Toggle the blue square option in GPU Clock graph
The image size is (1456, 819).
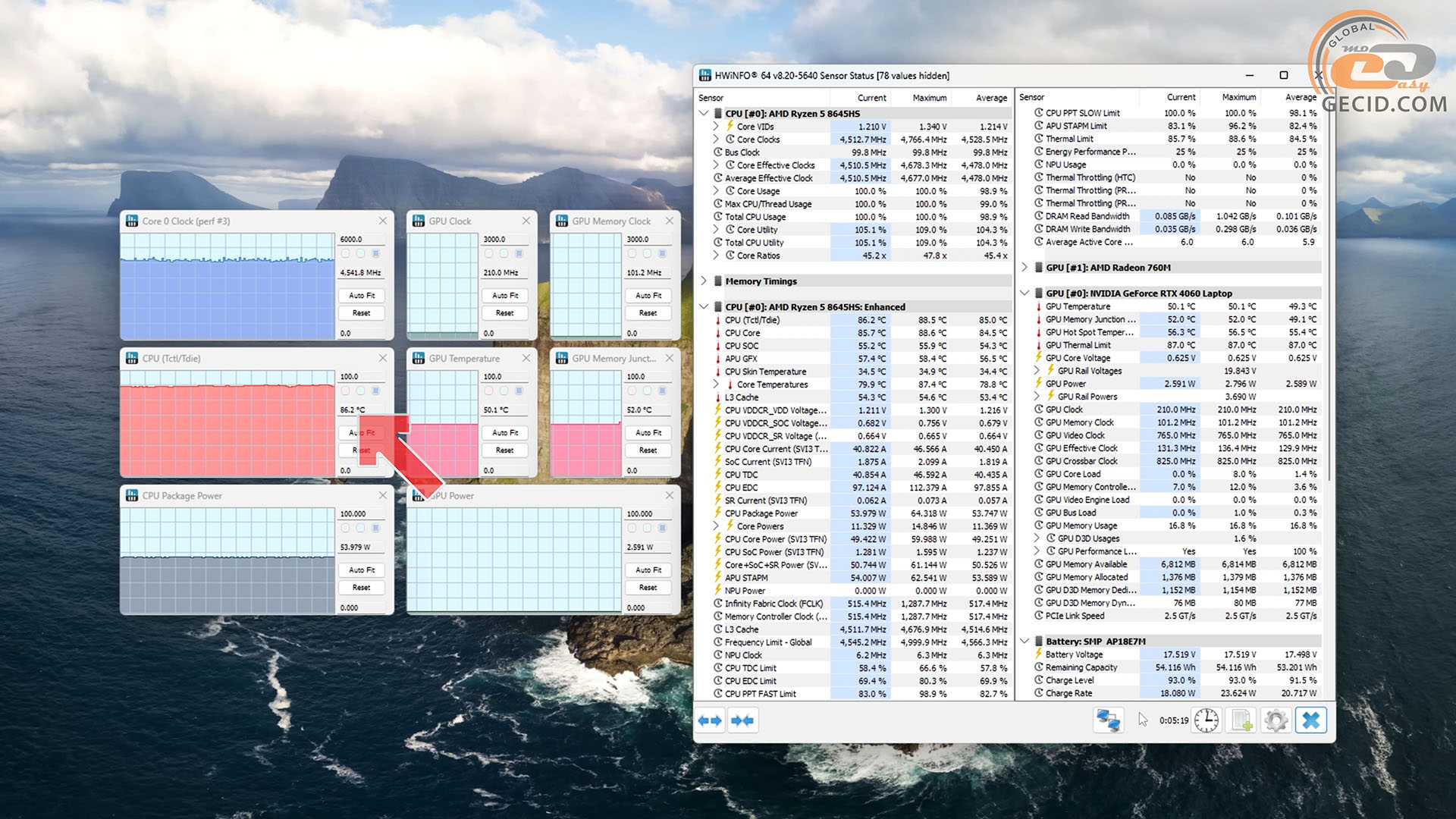click(519, 253)
